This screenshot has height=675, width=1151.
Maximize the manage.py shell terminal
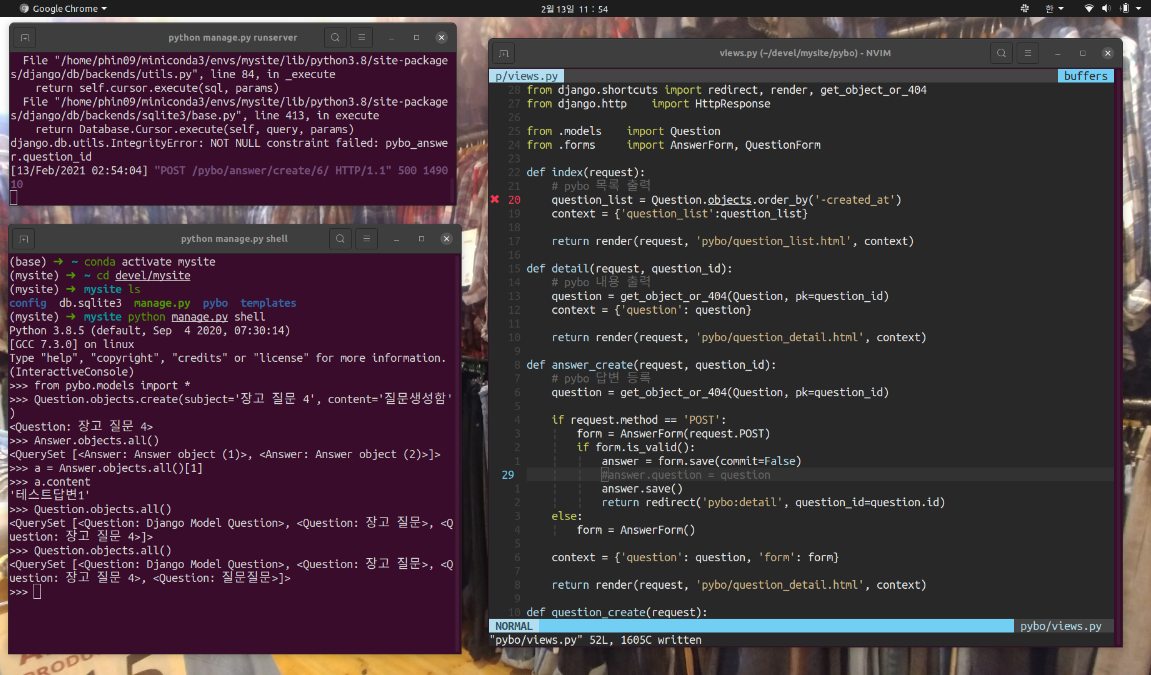[421, 238]
